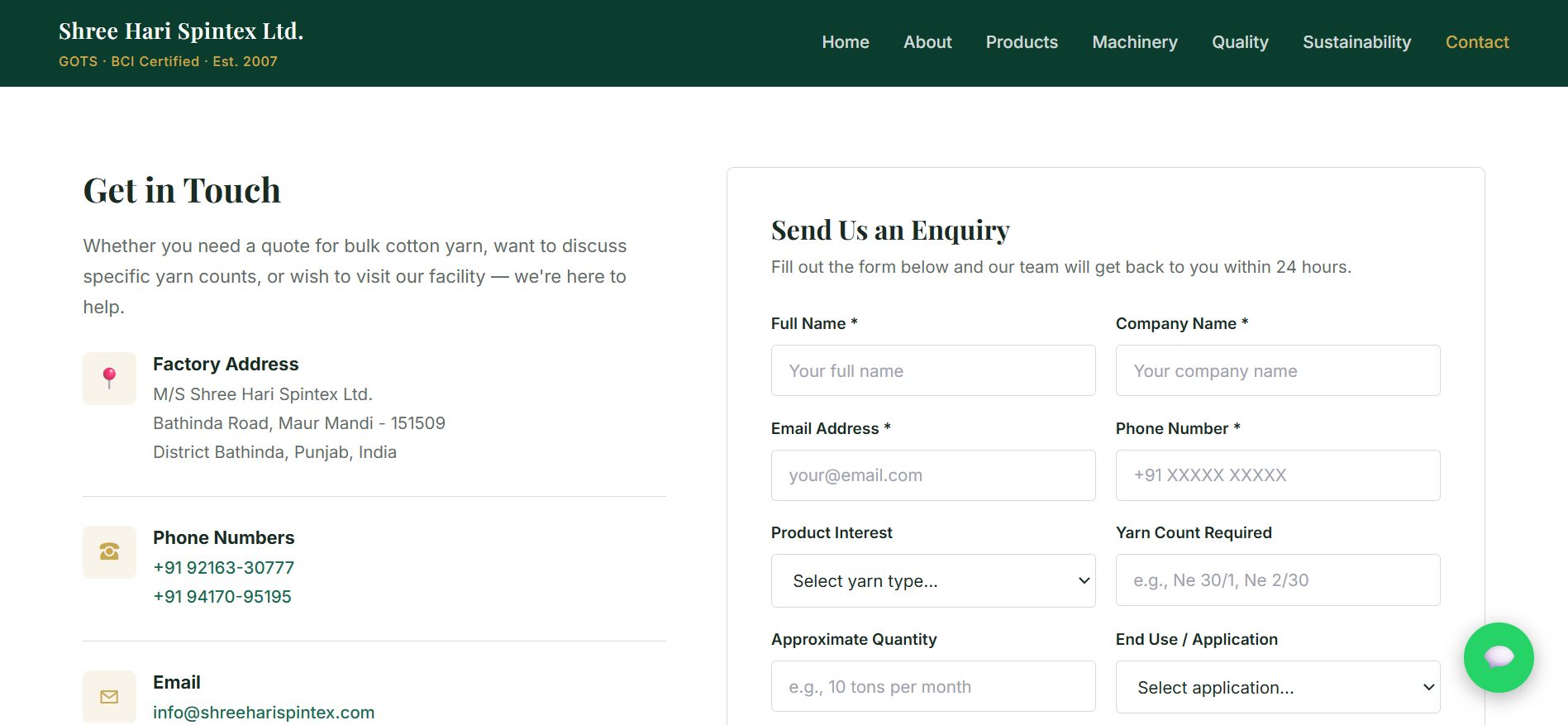Click the Phone Numbers heading text
This screenshot has height=725, width=1568.
(x=223, y=538)
